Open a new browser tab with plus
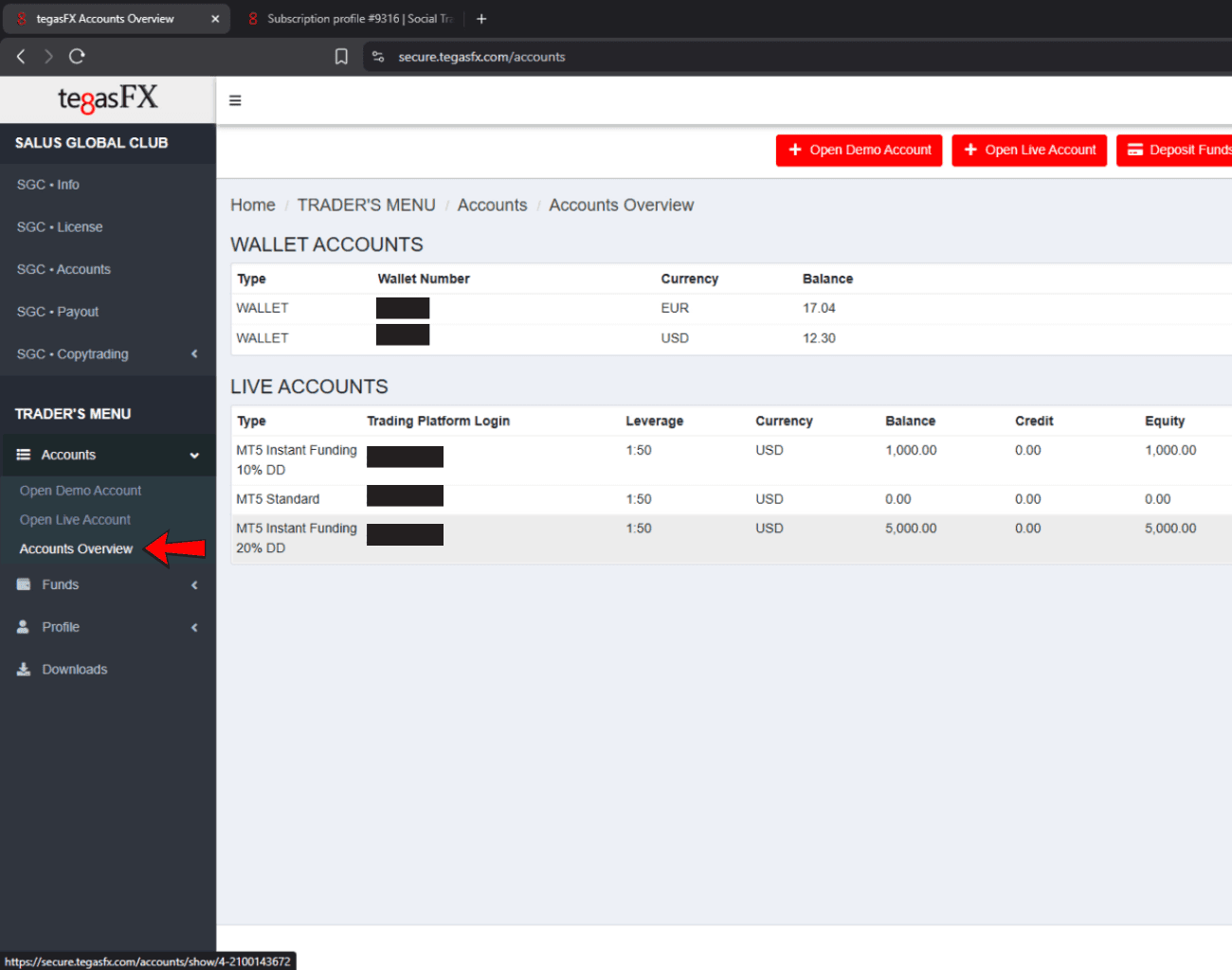1232x970 pixels. pos(481,19)
